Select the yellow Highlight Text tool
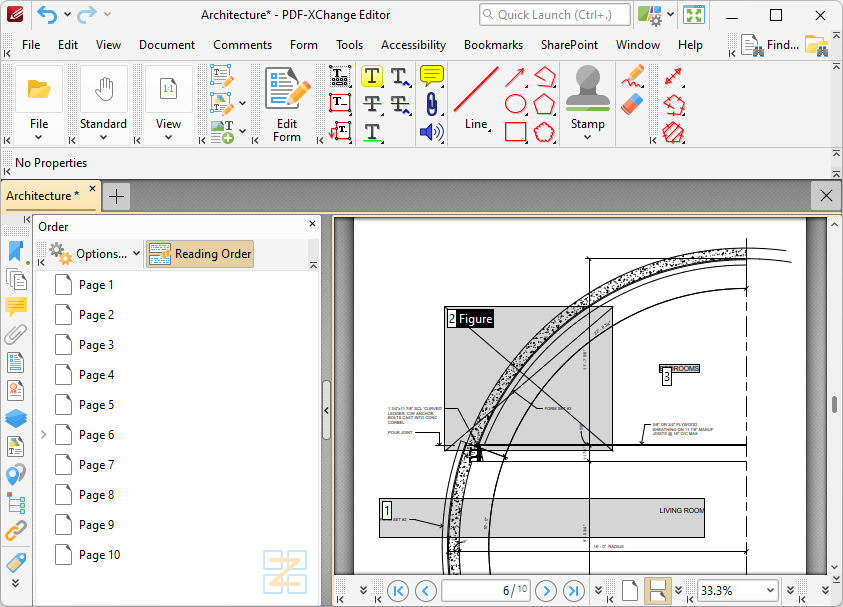Screen dimensions: 843x607 (x=372, y=76)
